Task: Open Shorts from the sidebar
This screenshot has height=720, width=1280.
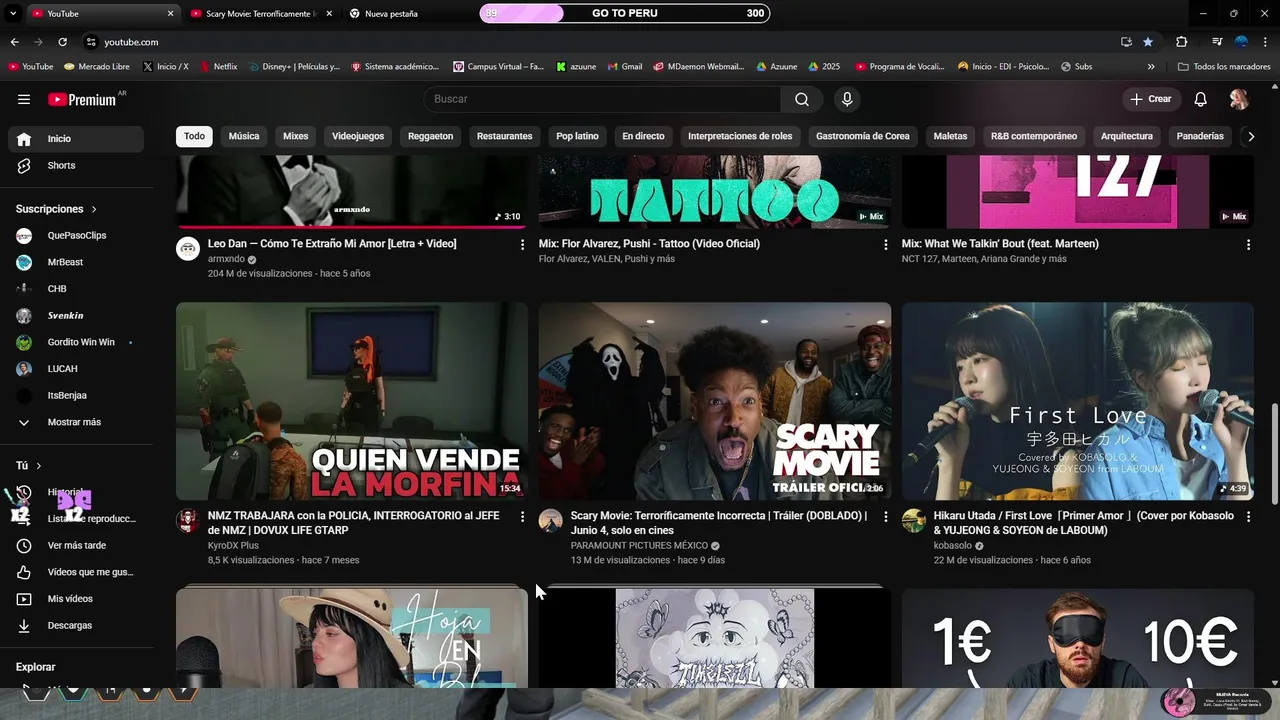Action: 76,165
